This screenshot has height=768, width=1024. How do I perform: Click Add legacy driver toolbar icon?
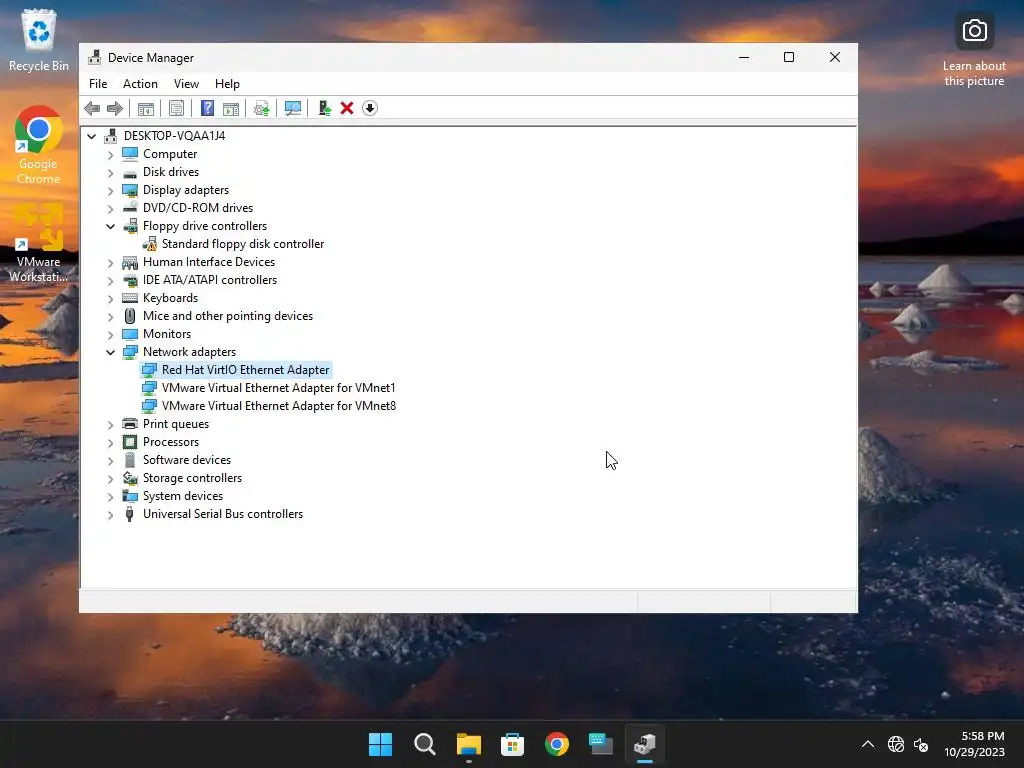point(324,108)
